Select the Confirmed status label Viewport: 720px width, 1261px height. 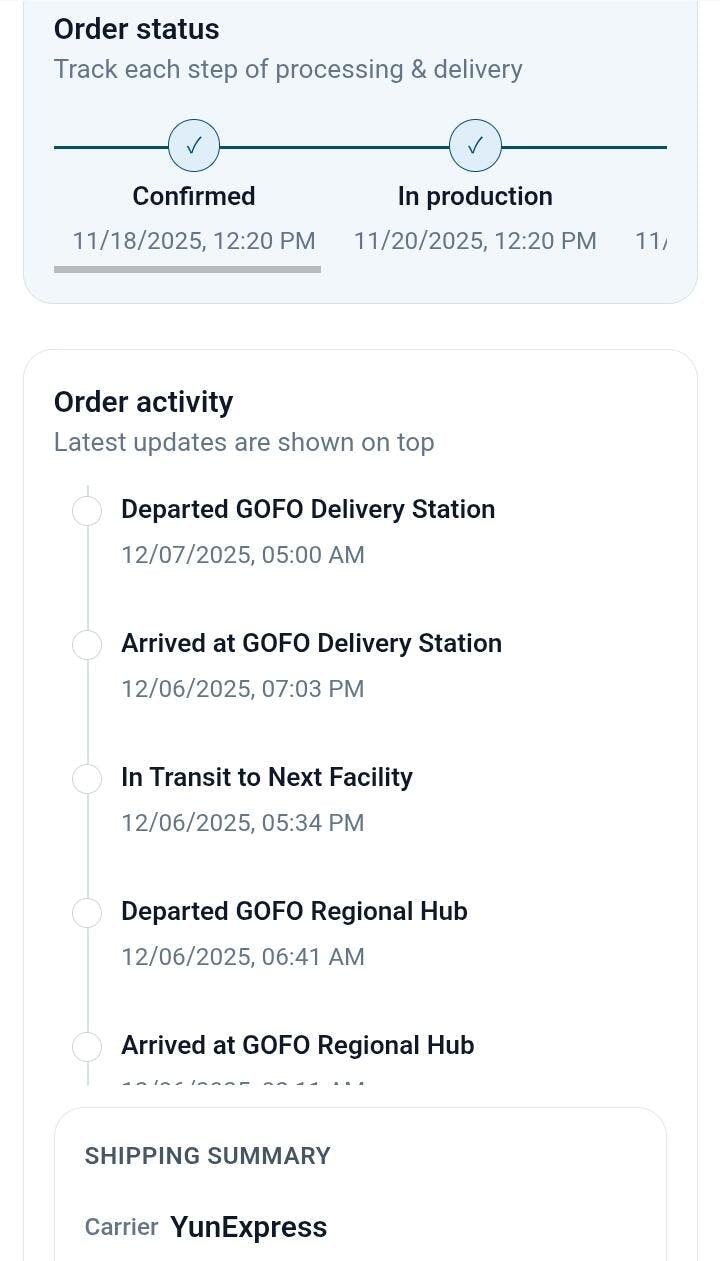point(194,196)
